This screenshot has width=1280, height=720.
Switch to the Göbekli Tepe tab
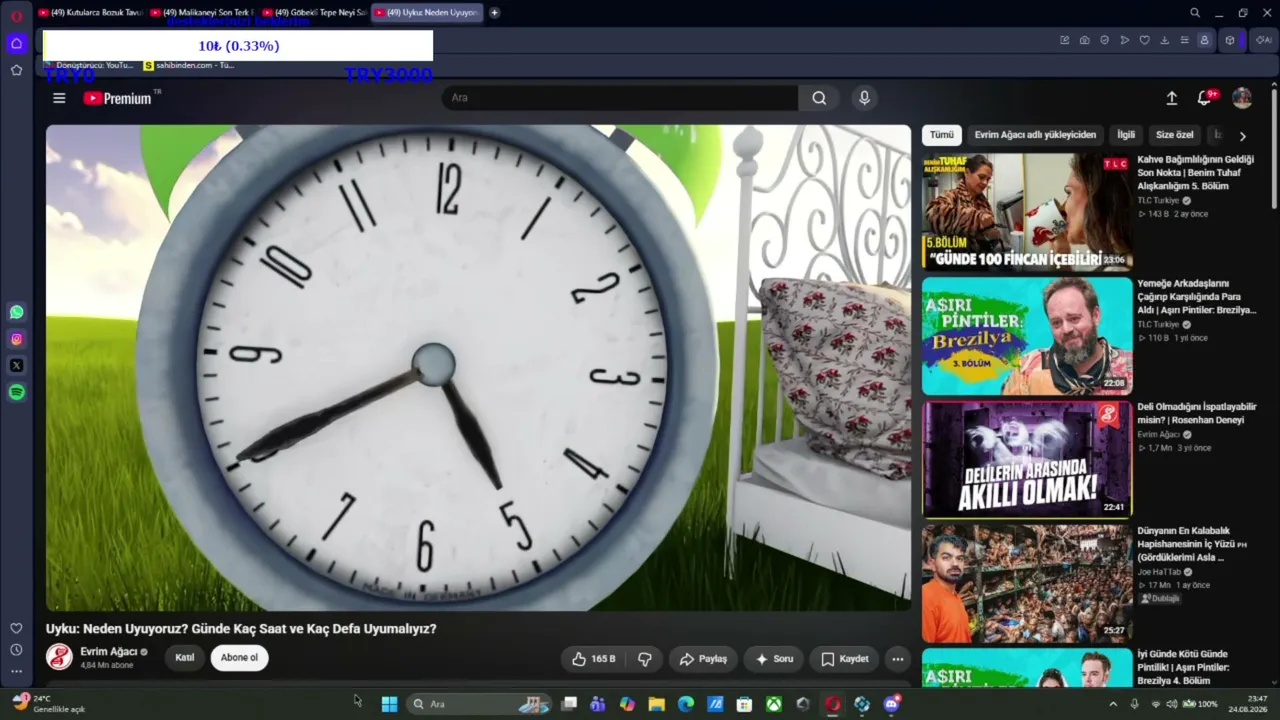314,13
